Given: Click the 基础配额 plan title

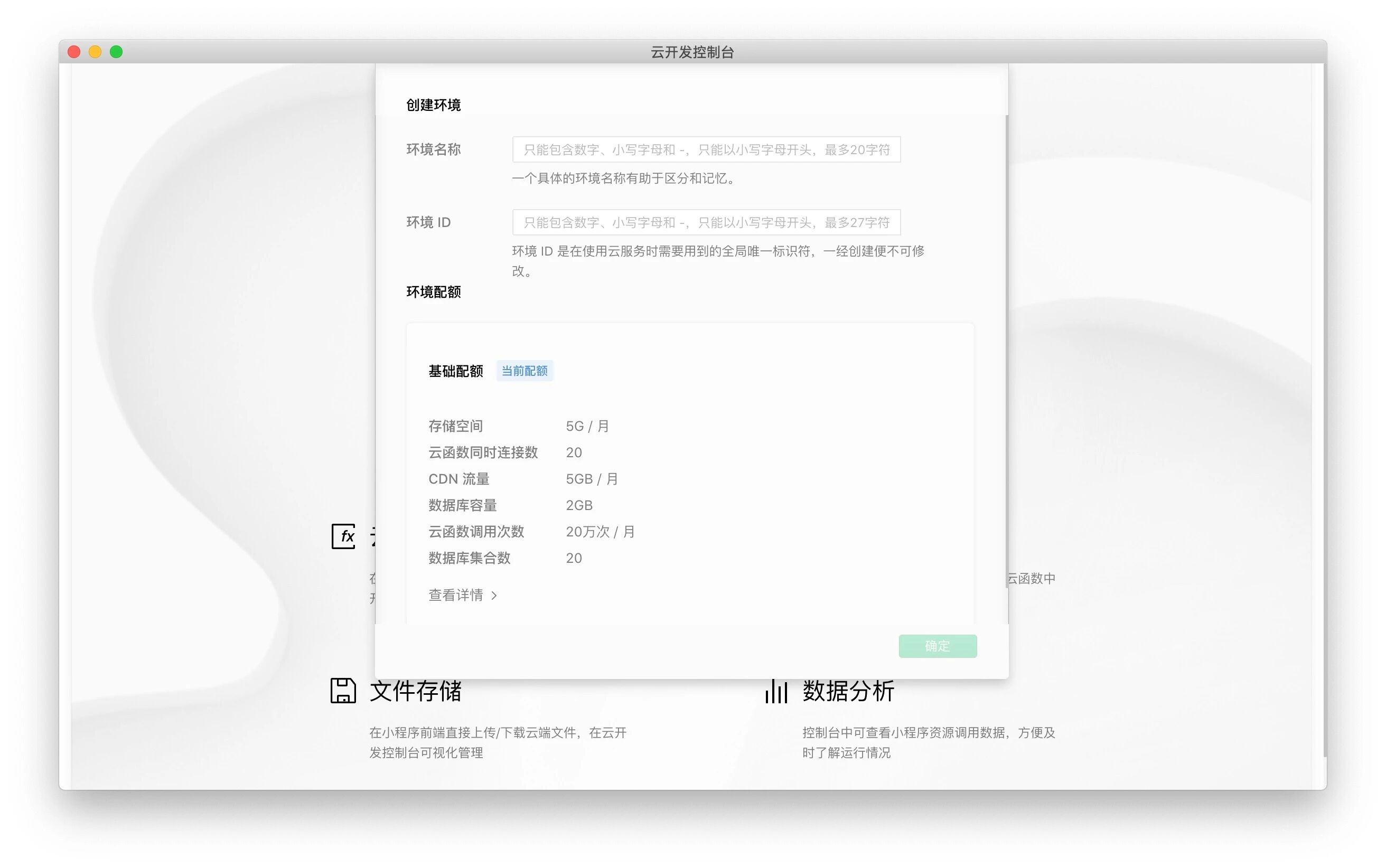Looking at the screenshot, I should tap(455, 371).
